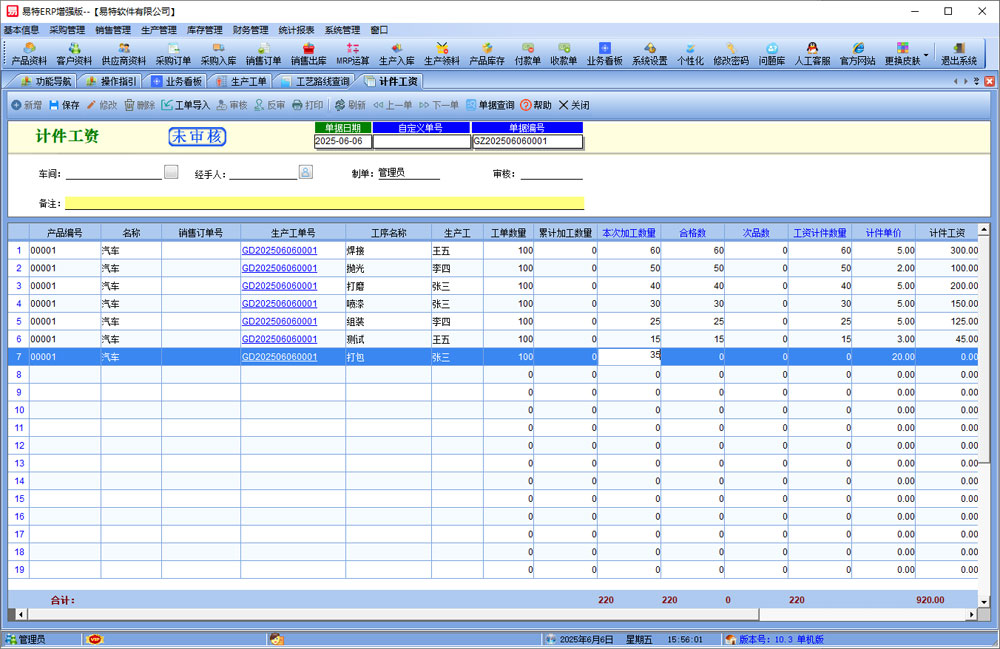Image resolution: width=1000 pixels, height=649 pixels.
Task: Click the 单据日期 date field
Action: (342, 142)
